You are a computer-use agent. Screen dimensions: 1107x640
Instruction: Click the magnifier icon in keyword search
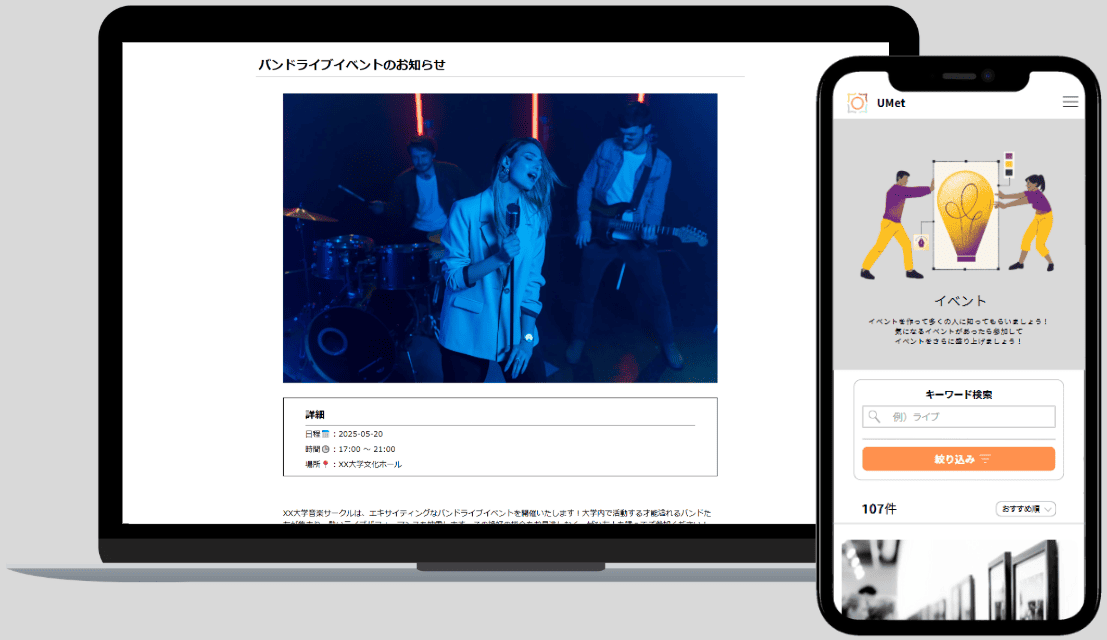tap(875, 417)
